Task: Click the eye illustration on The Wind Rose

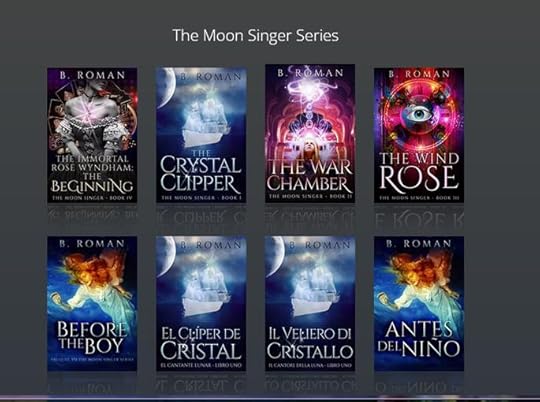Action: coord(418,114)
